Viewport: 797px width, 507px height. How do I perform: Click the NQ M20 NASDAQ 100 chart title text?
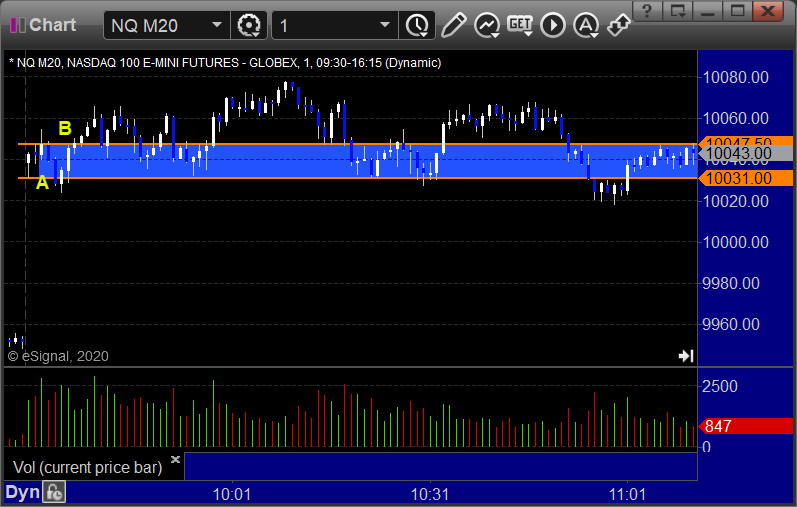(x=225, y=63)
